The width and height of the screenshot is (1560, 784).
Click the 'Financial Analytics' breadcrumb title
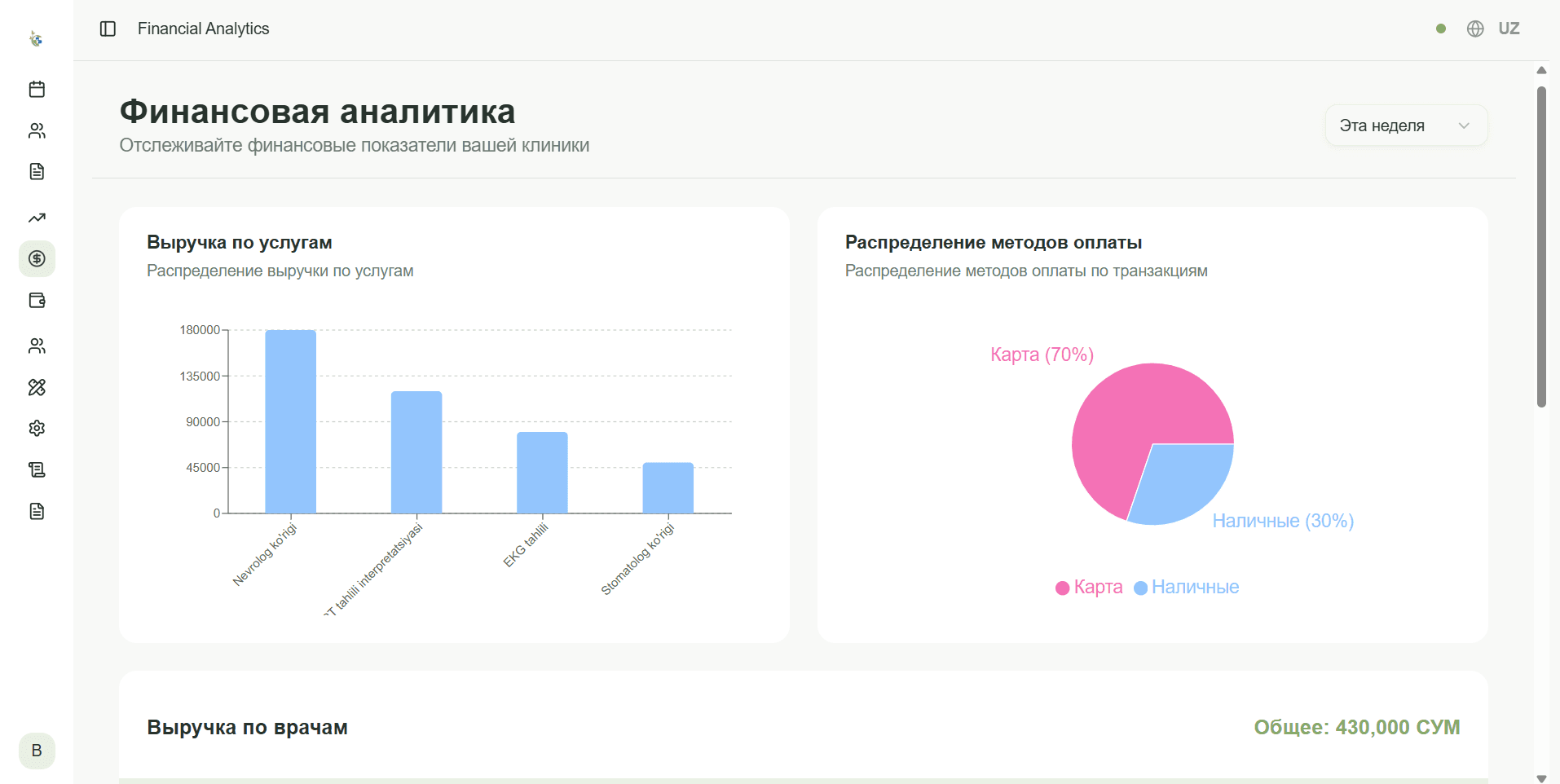click(x=203, y=29)
